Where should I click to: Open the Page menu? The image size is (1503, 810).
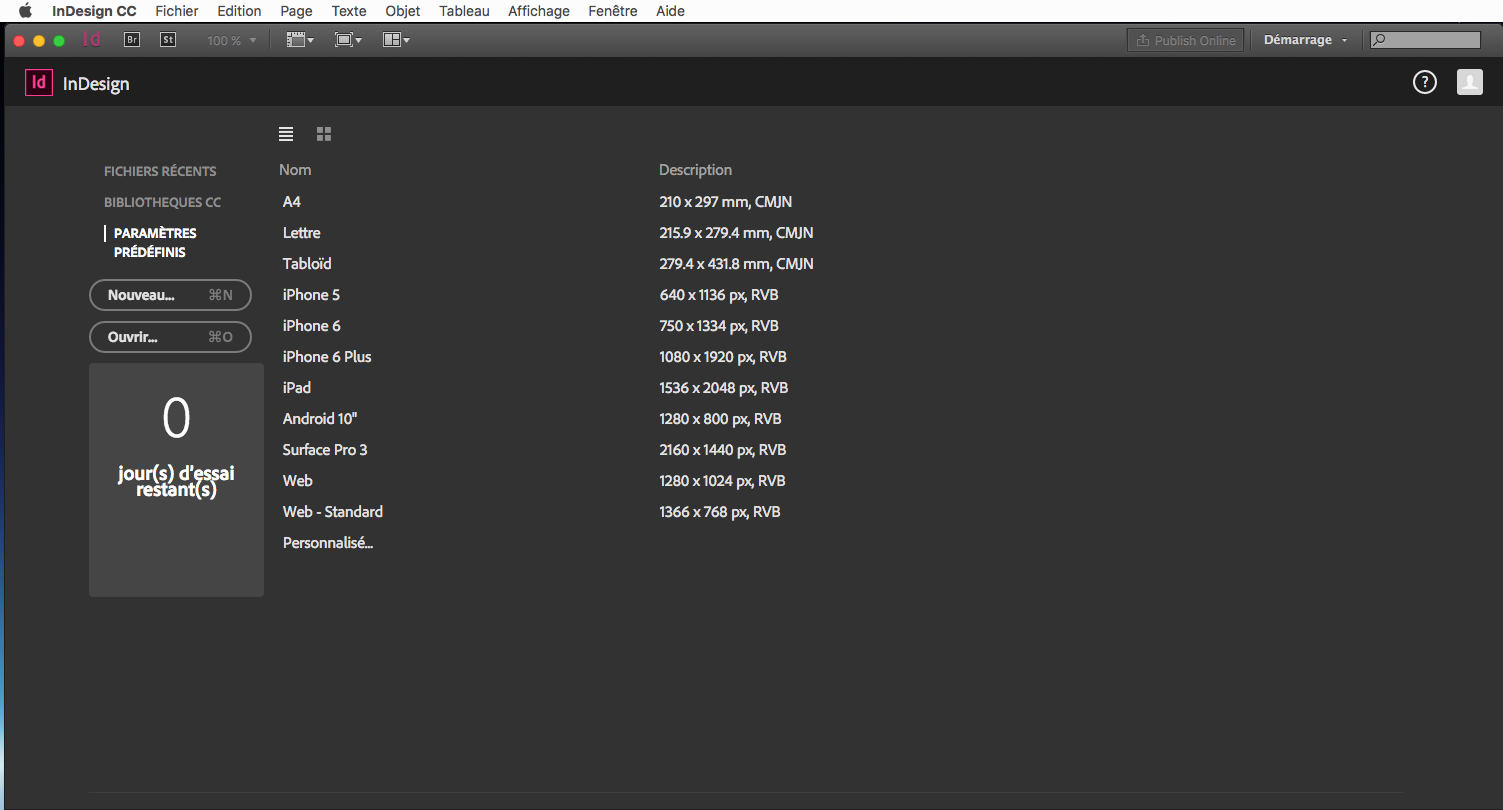pos(296,11)
